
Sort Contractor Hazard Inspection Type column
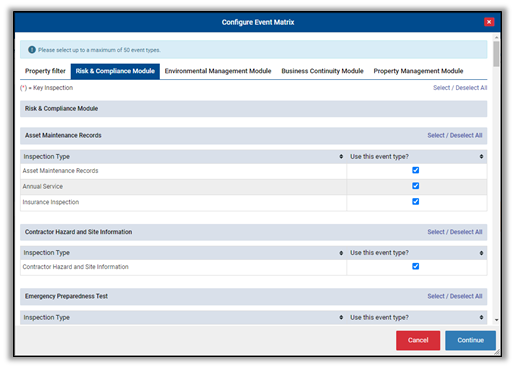pos(341,253)
